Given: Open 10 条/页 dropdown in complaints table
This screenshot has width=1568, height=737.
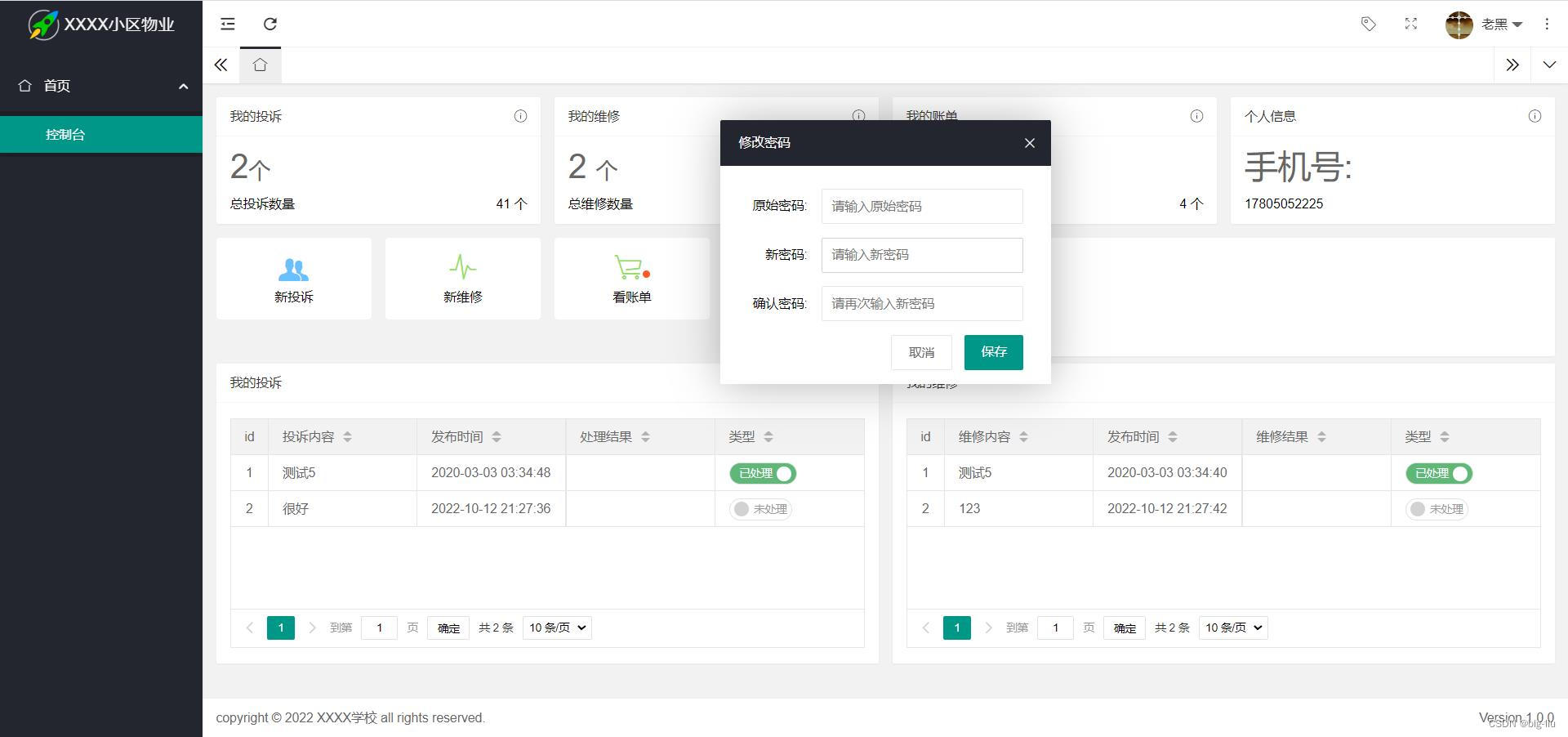Looking at the screenshot, I should 557,628.
